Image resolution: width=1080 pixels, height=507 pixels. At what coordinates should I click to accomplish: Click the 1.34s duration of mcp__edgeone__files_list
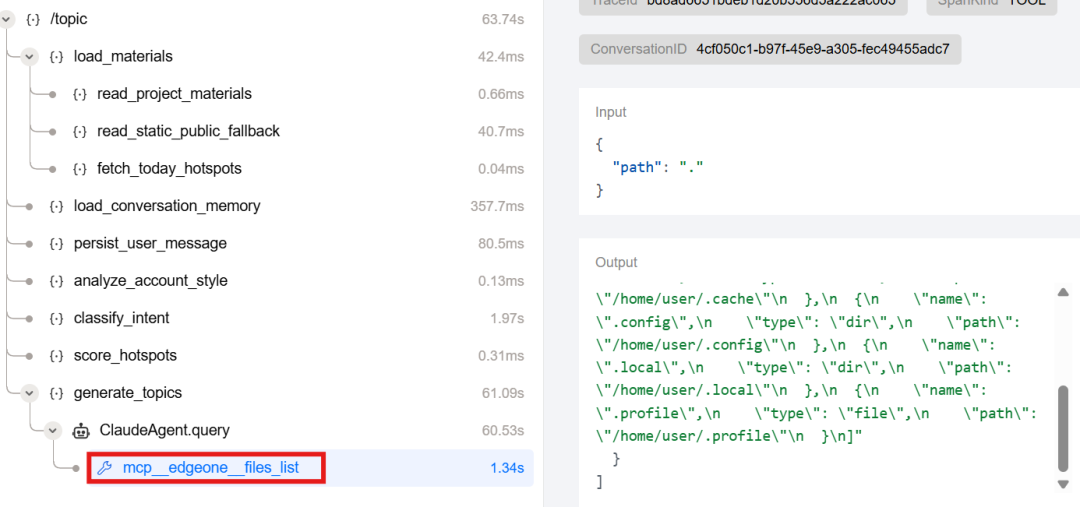(x=507, y=468)
